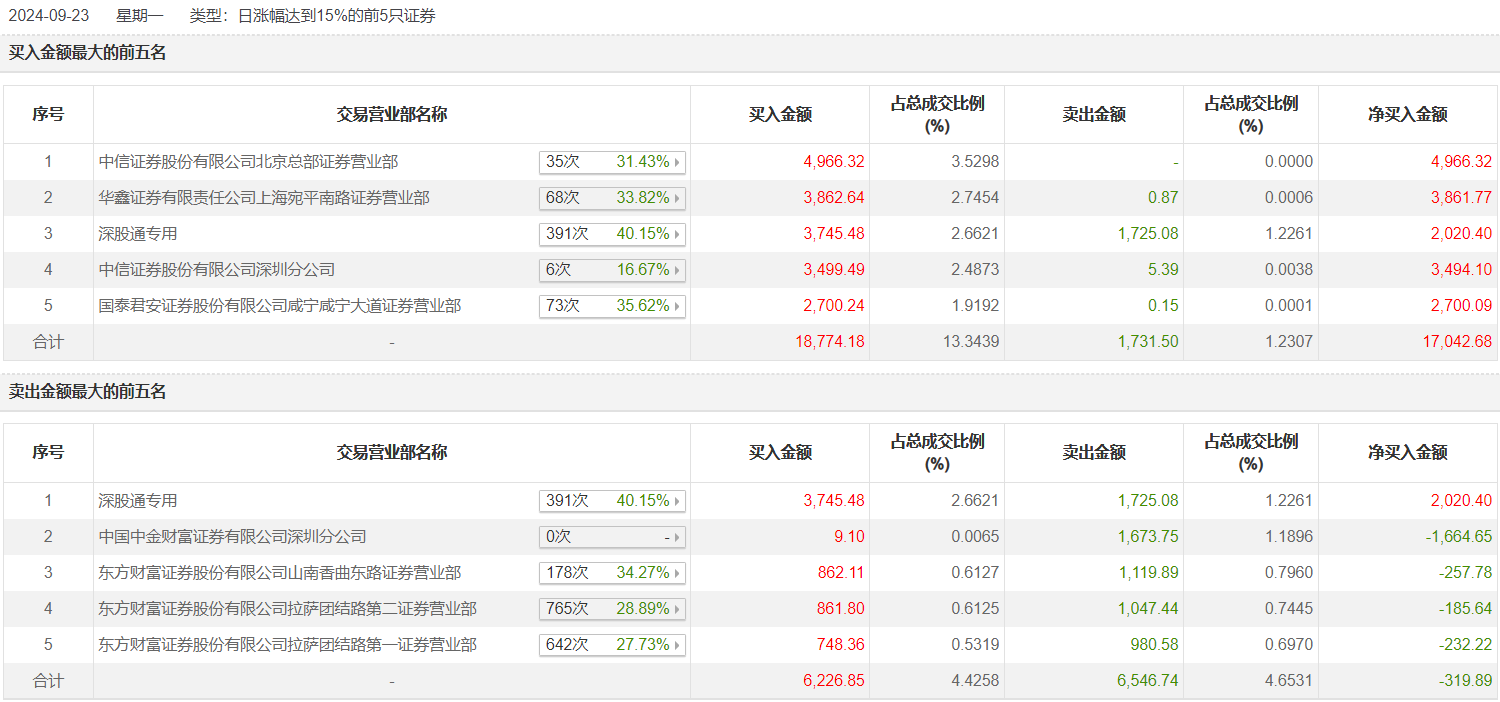This screenshot has width=1500, height=702.
Task: Click the small arrow beside 16.67%
Action: tap(678, 270)
